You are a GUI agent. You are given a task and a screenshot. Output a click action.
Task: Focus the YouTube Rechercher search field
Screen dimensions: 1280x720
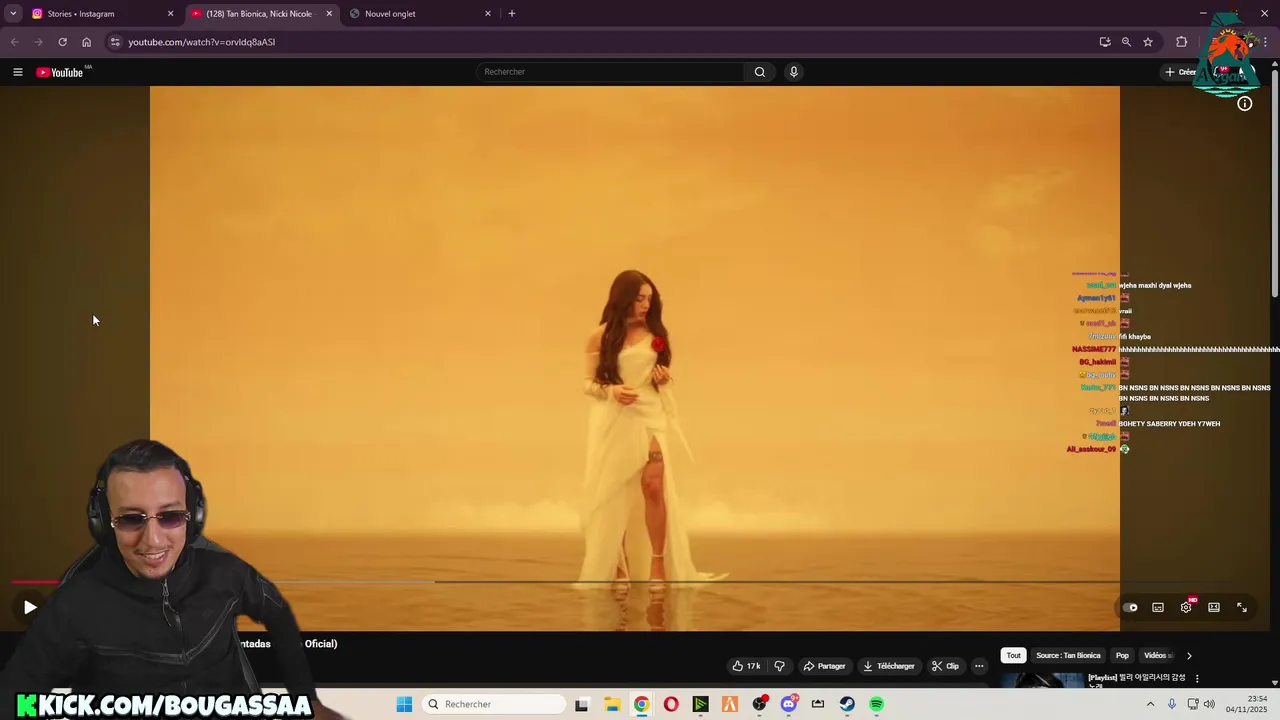(x=611, y=72)
